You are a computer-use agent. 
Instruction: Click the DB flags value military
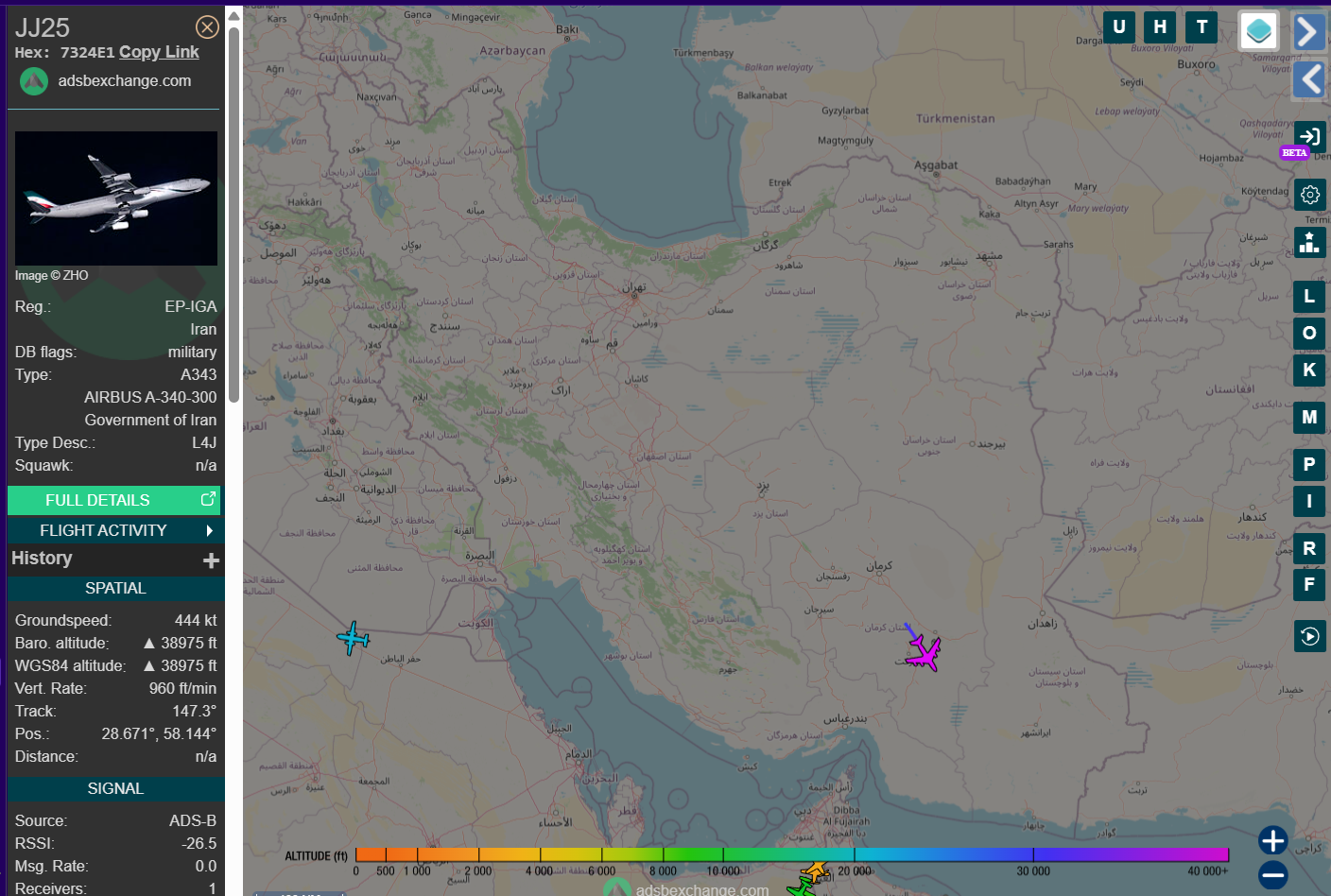coord(192,352)
